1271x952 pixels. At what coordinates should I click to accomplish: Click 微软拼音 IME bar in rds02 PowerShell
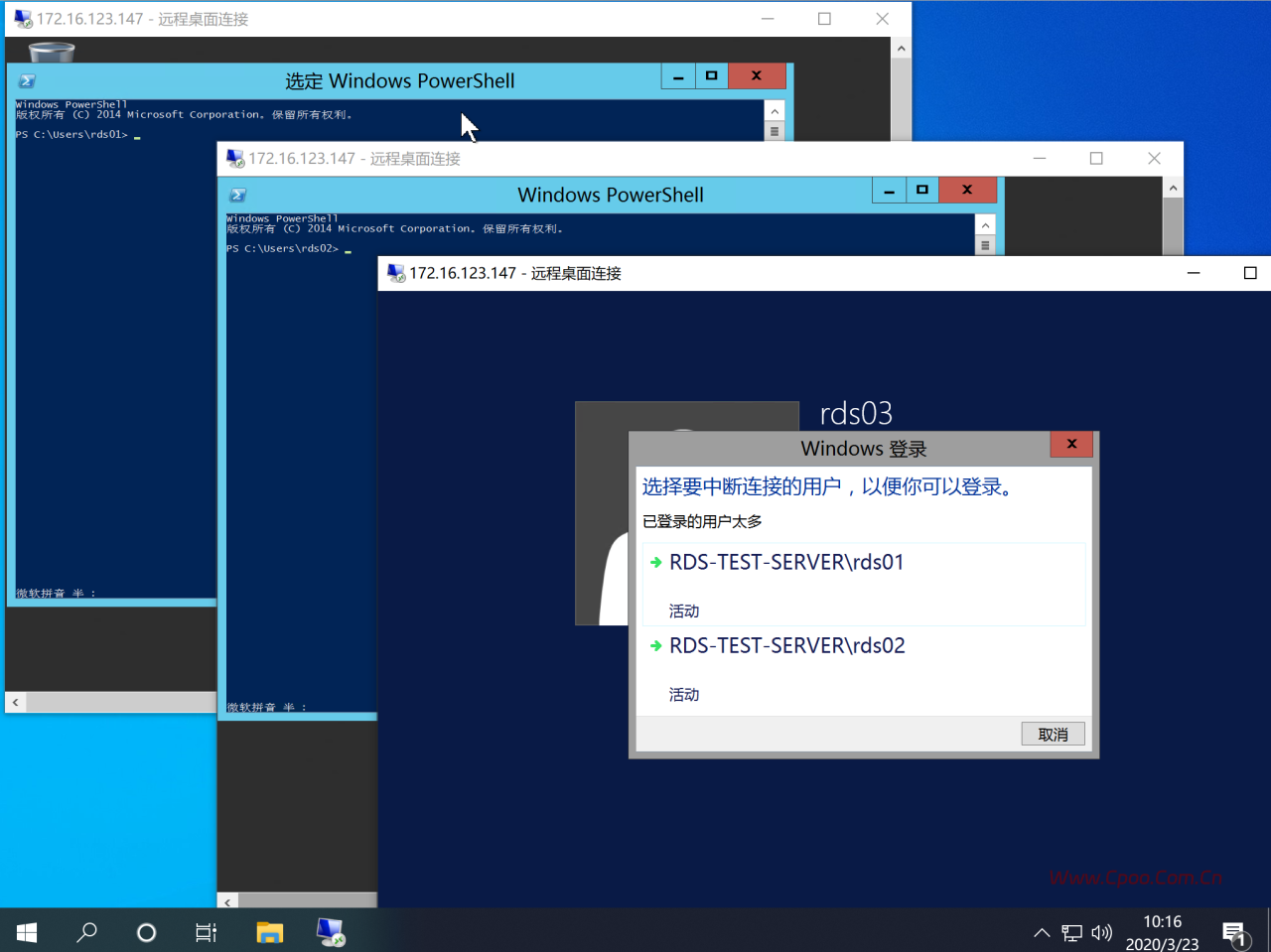click(266, 707)
